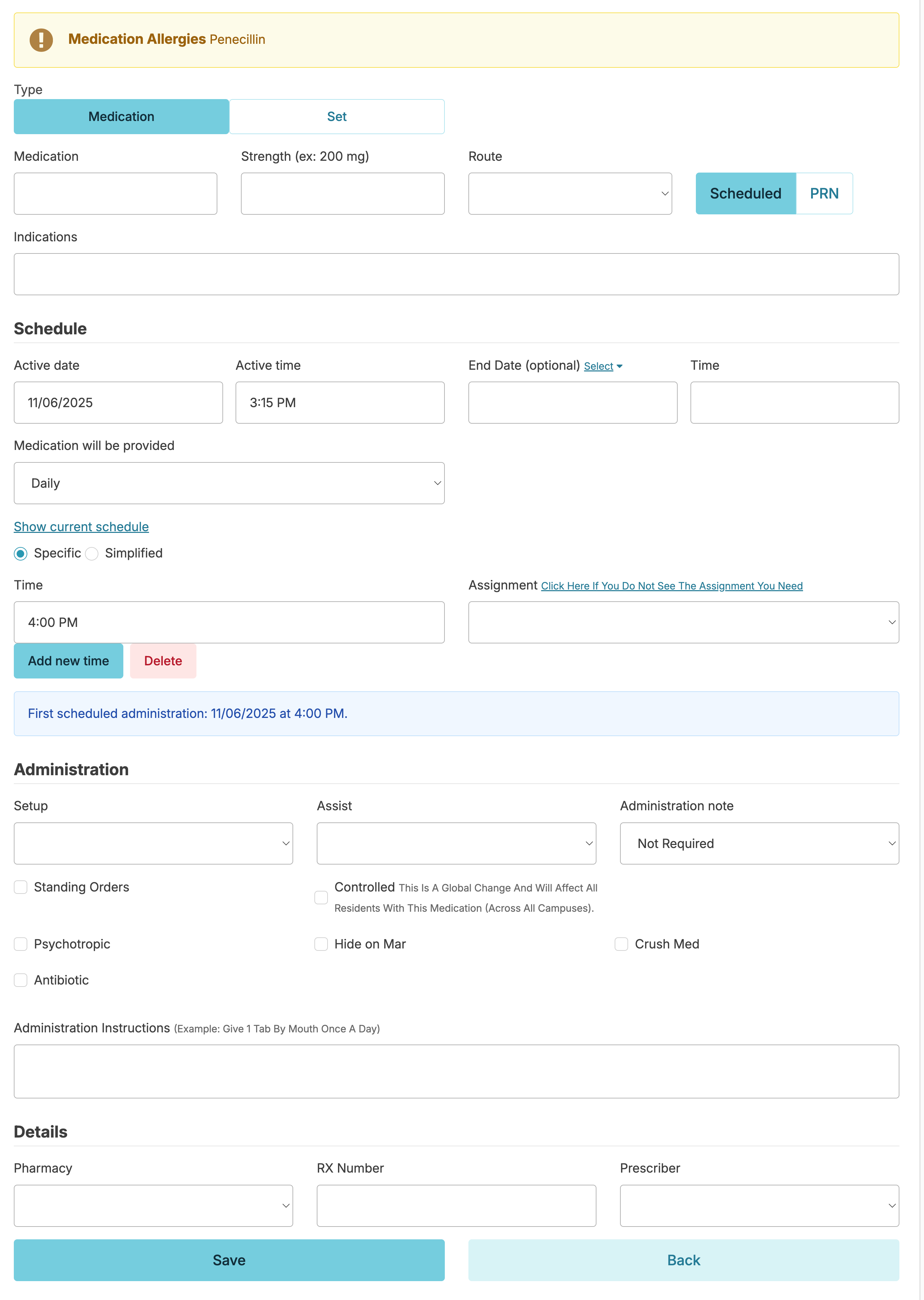Open the Administration note dropdown

759,843
